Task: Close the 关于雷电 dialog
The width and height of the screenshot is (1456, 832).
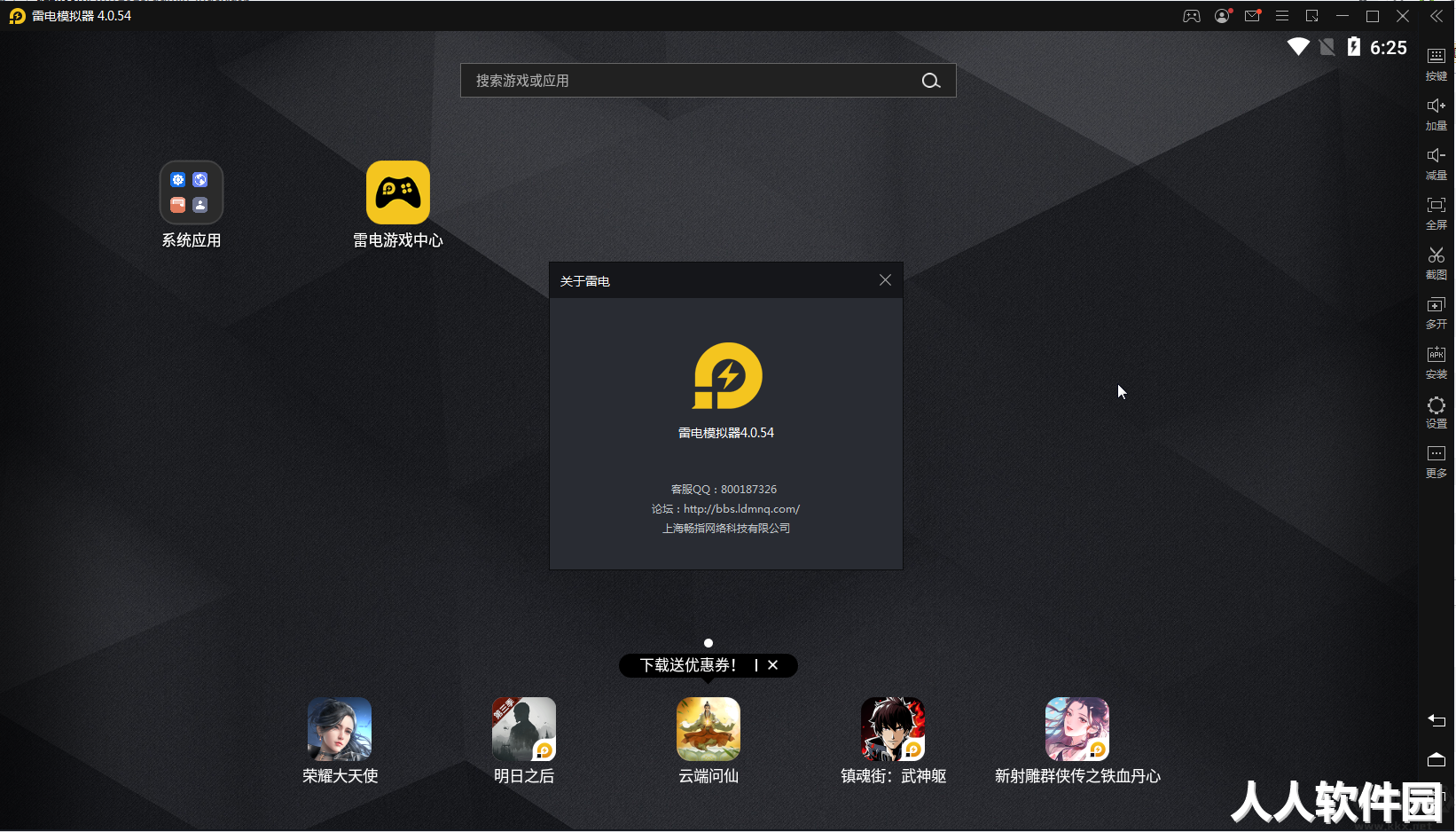Action: [x=885, y=280]
